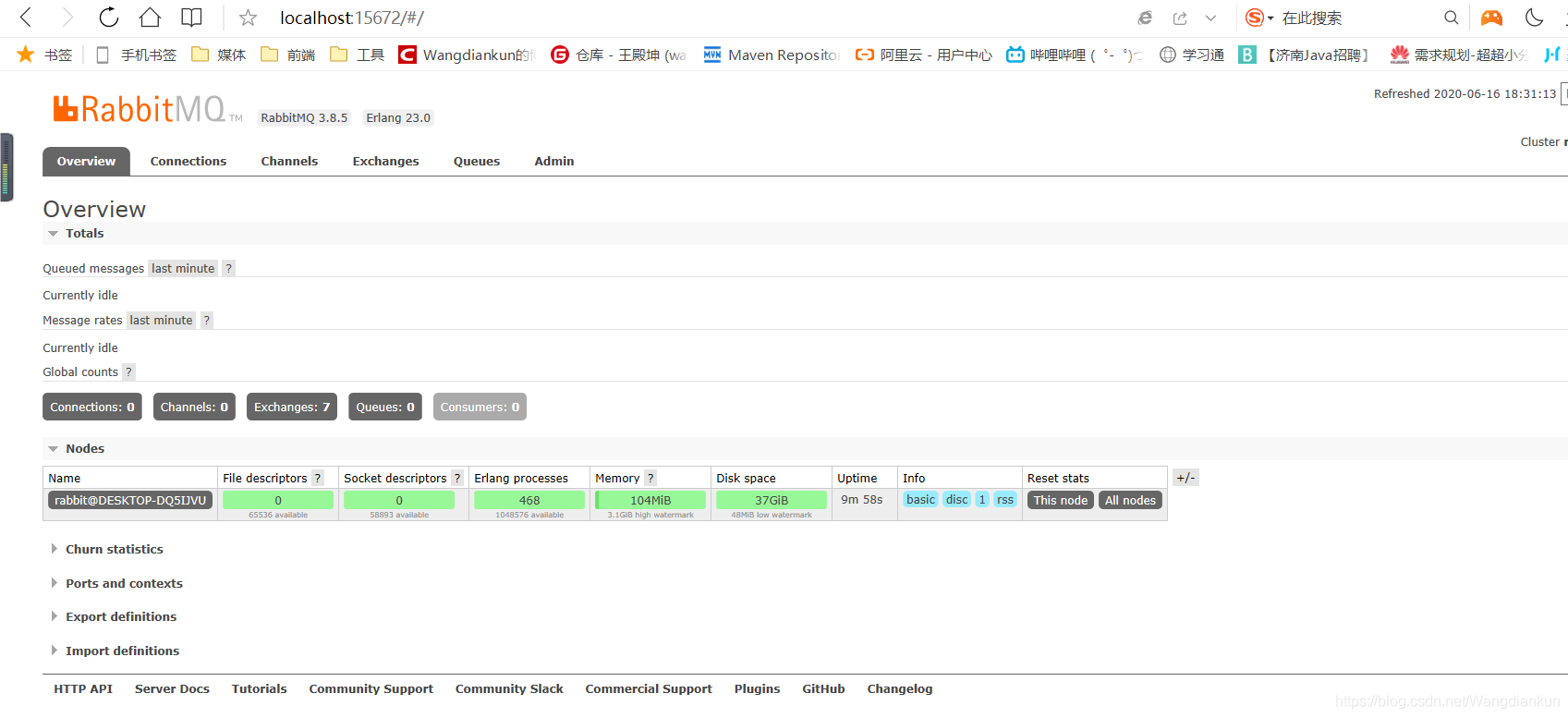Open node rabbit@DESKTOP-DQ5IJVU details
This screenshot has height=718, width=1568.
pos(130,500)
